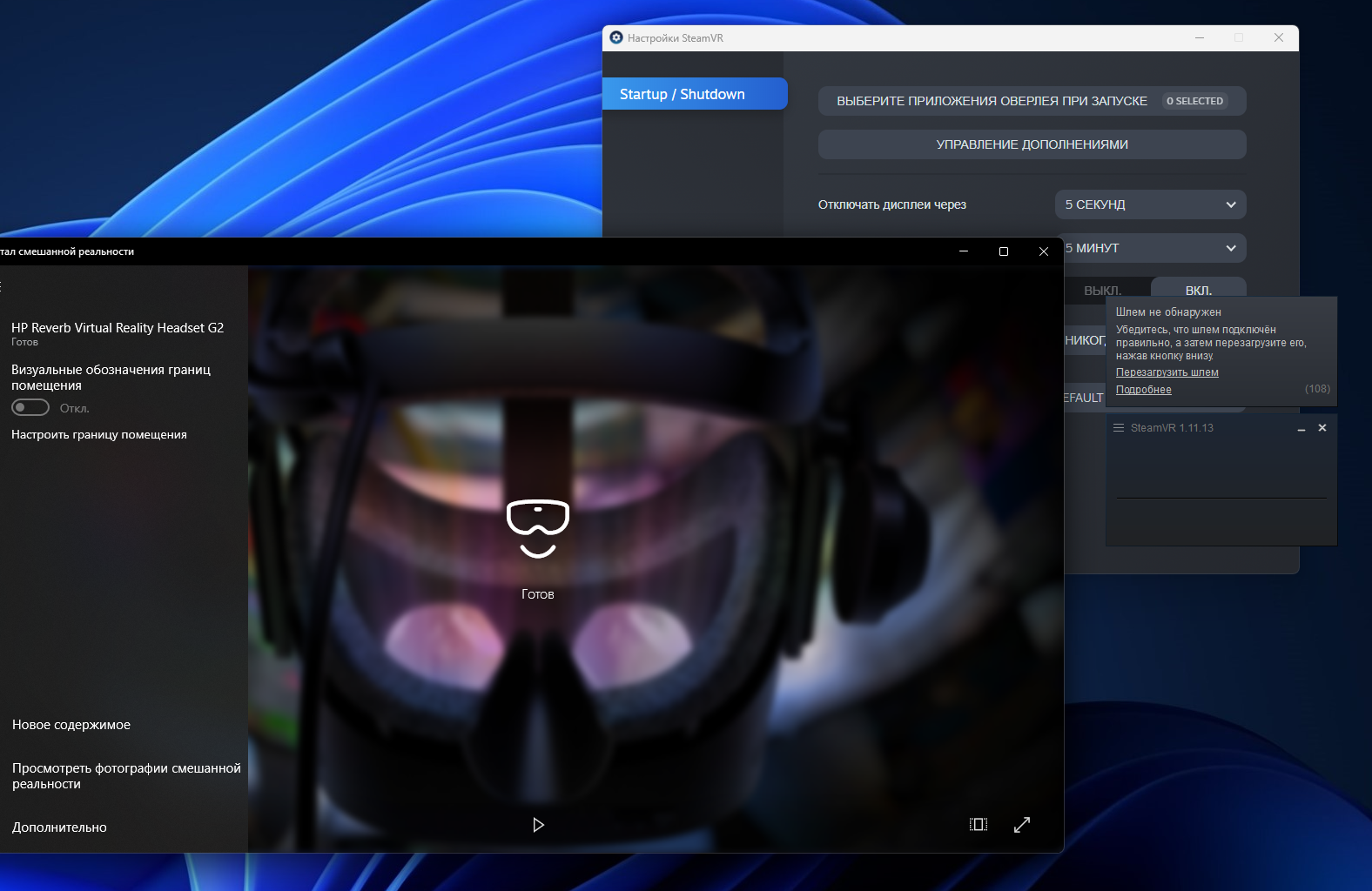Minimize the SteamVR 1.11.13 status window

1301,428
